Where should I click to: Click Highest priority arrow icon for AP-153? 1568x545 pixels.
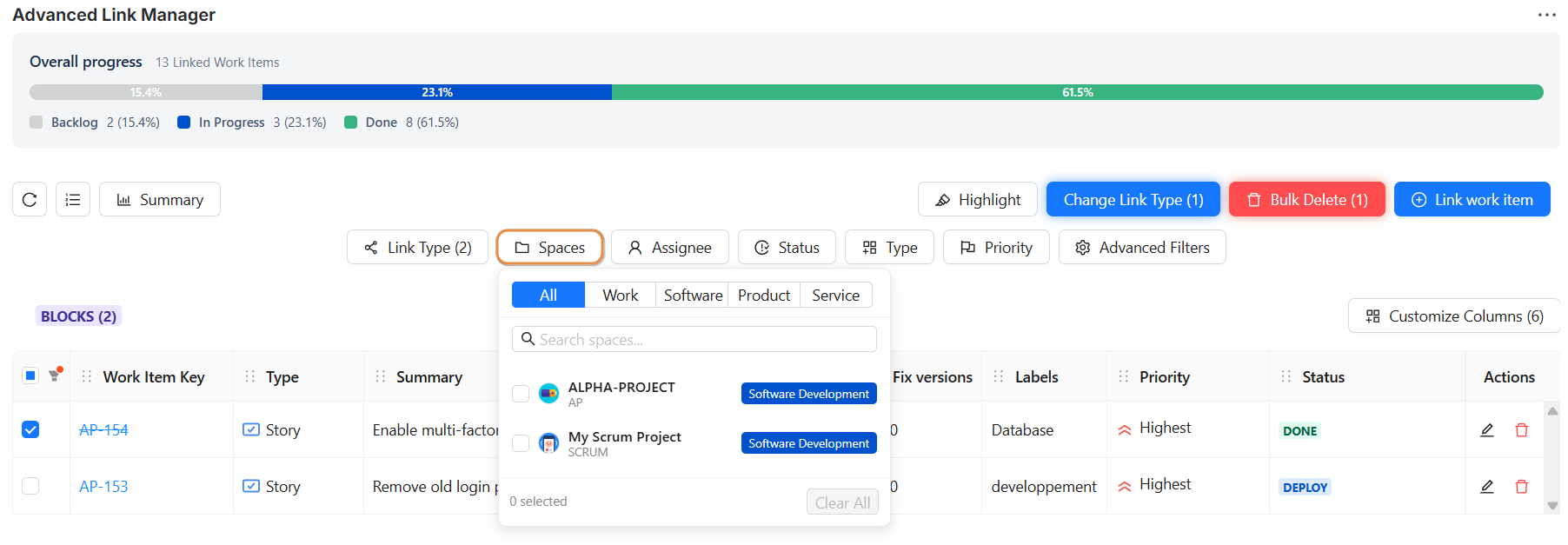point(1125,486)
